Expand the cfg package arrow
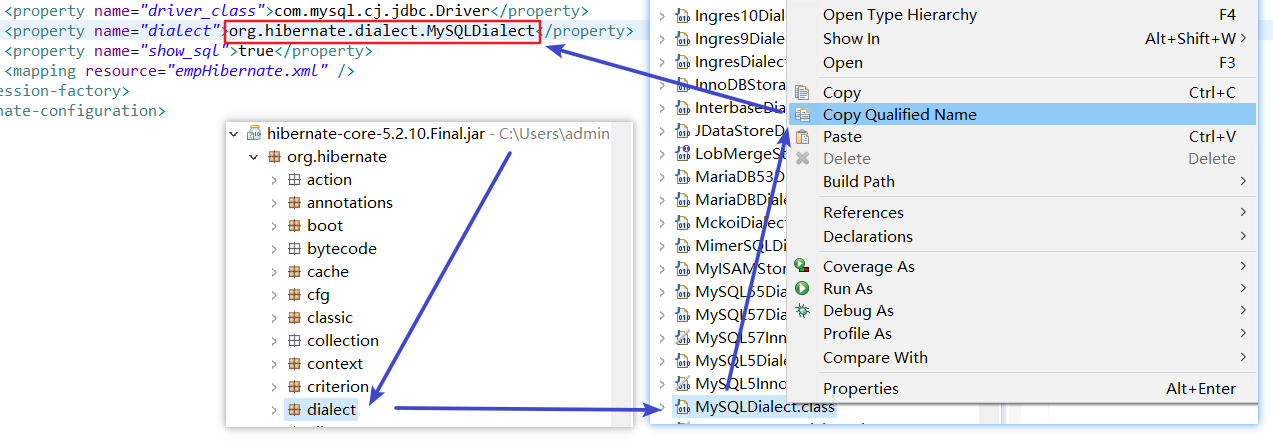The height and width of the screenshot is (441, 1273). tap(274, 295)
